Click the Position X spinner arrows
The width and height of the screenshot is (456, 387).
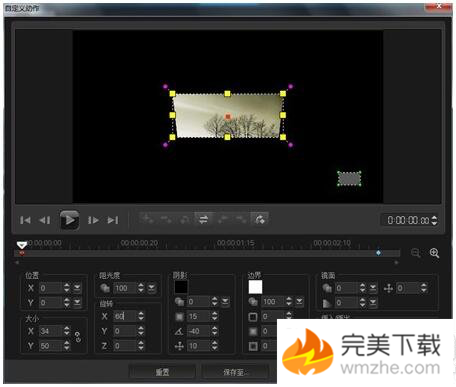point(67,288)
